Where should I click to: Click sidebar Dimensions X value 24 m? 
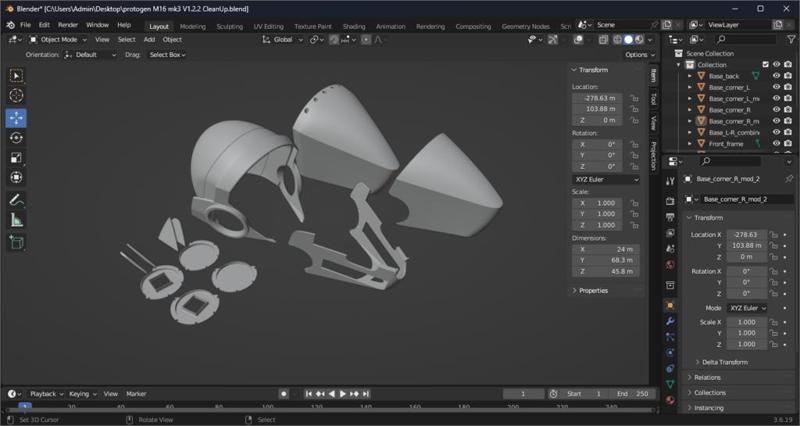[x=606, y=249]
